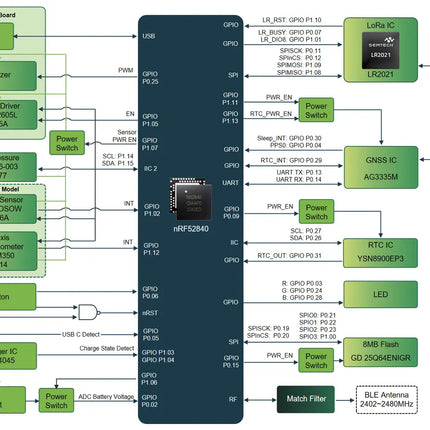
Task: Select the RTC IC YSN8900EP3 block
Action: pos(380,253)
